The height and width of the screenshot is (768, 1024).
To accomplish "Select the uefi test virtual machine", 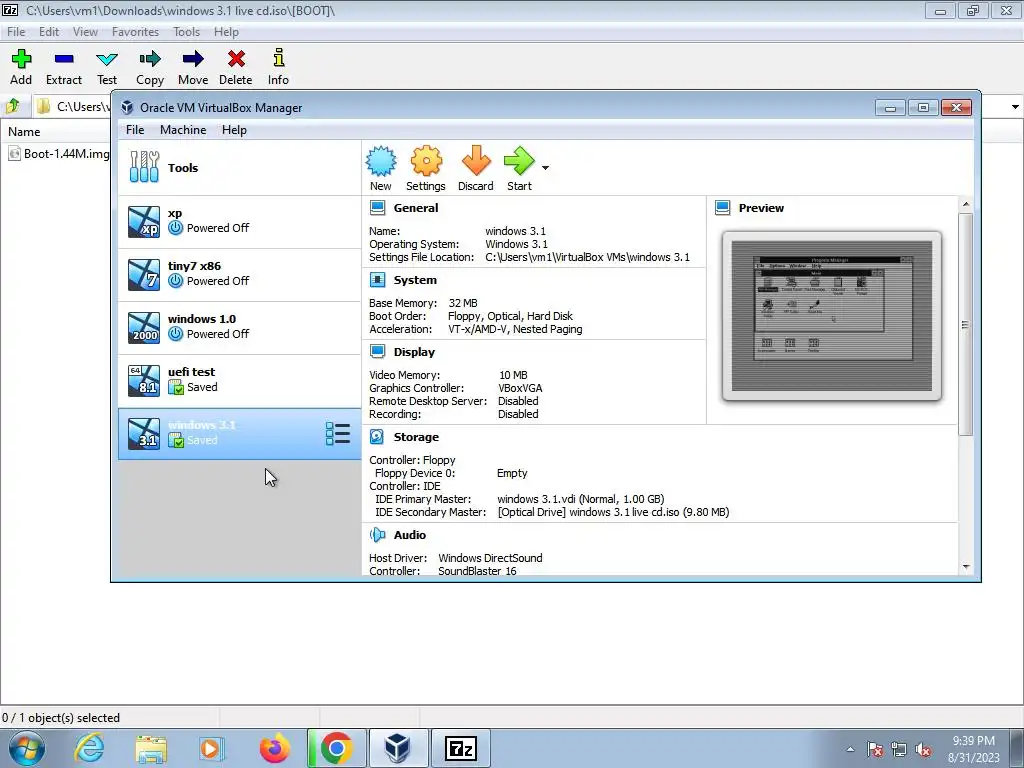I will (239, 380).
